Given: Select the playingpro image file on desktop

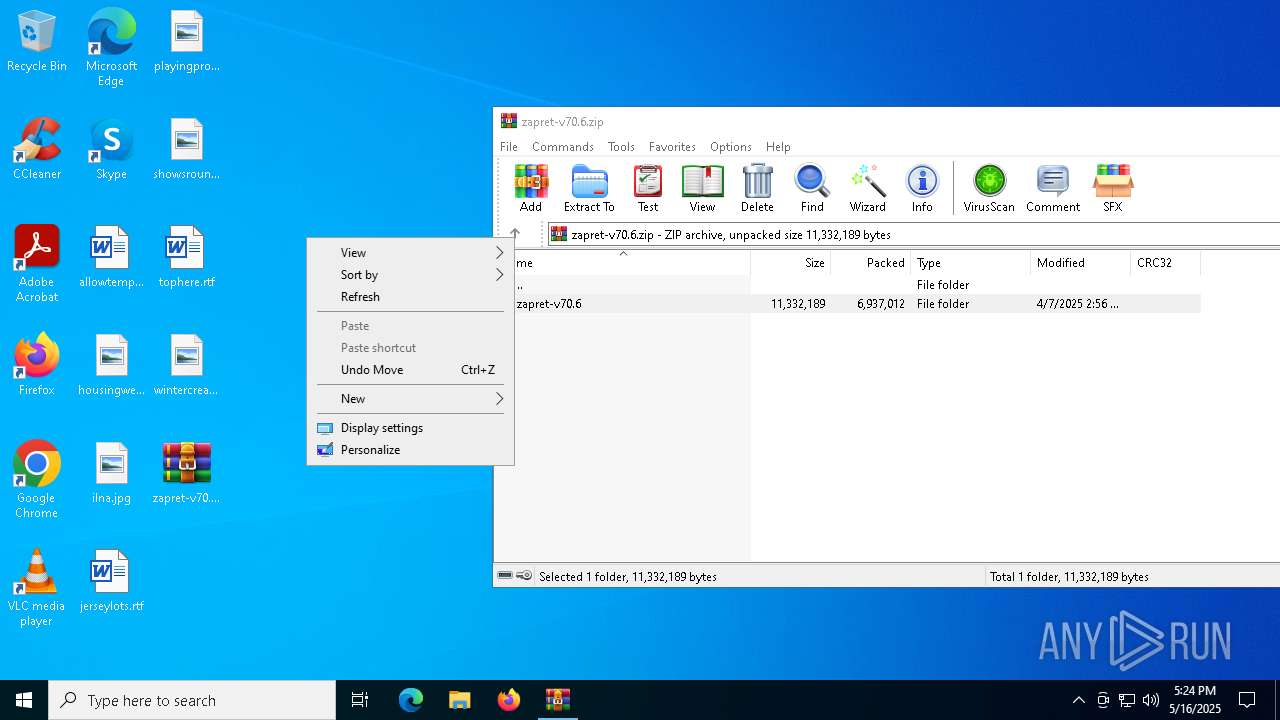Looking at the screenshot, I should [186, 42].
